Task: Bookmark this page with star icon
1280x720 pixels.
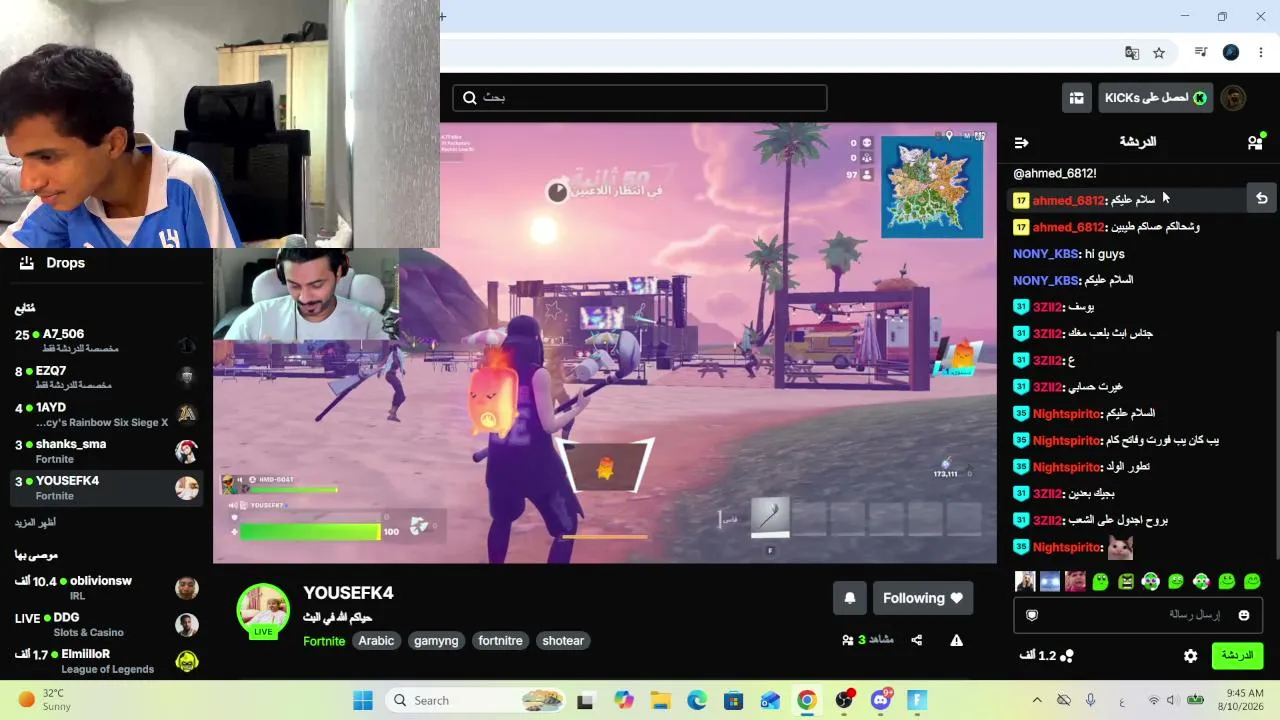Action: tap(1159, 53)
